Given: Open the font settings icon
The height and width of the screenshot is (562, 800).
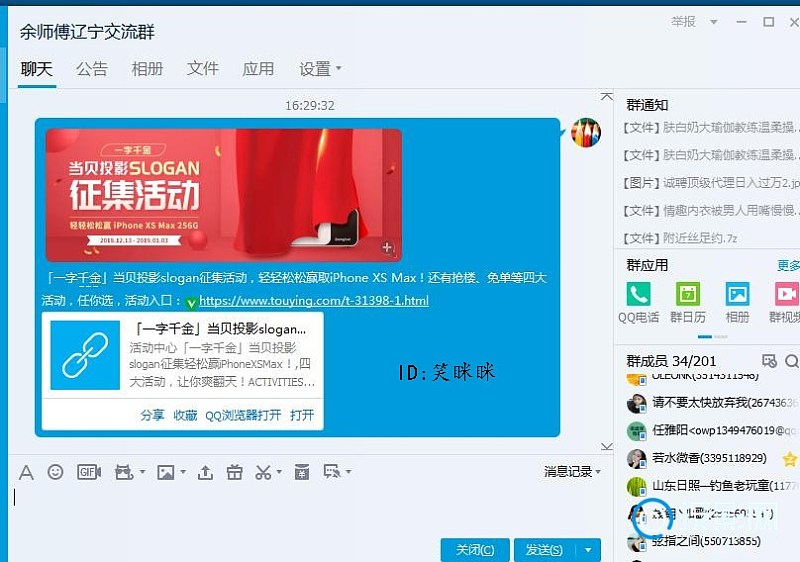Looking at the screenshot, I should (26, 472).
